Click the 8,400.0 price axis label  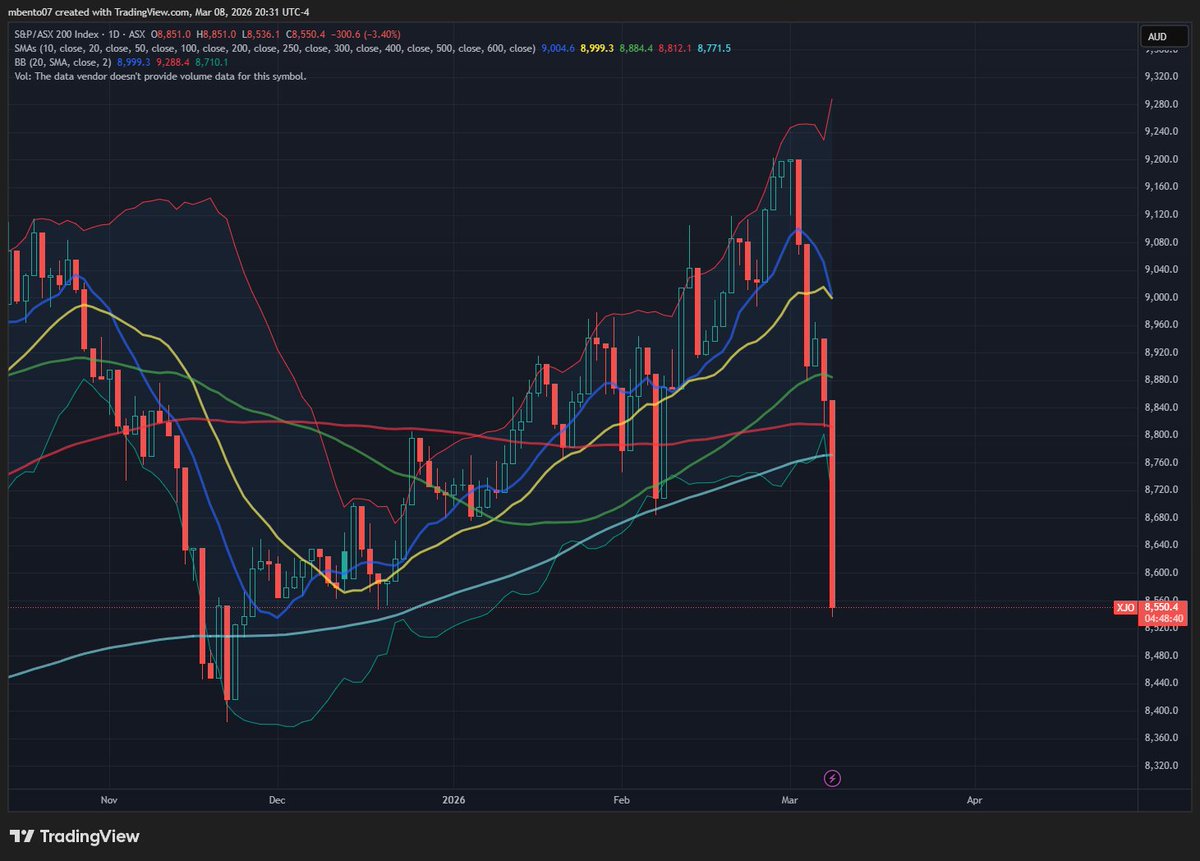(1162, 710)
